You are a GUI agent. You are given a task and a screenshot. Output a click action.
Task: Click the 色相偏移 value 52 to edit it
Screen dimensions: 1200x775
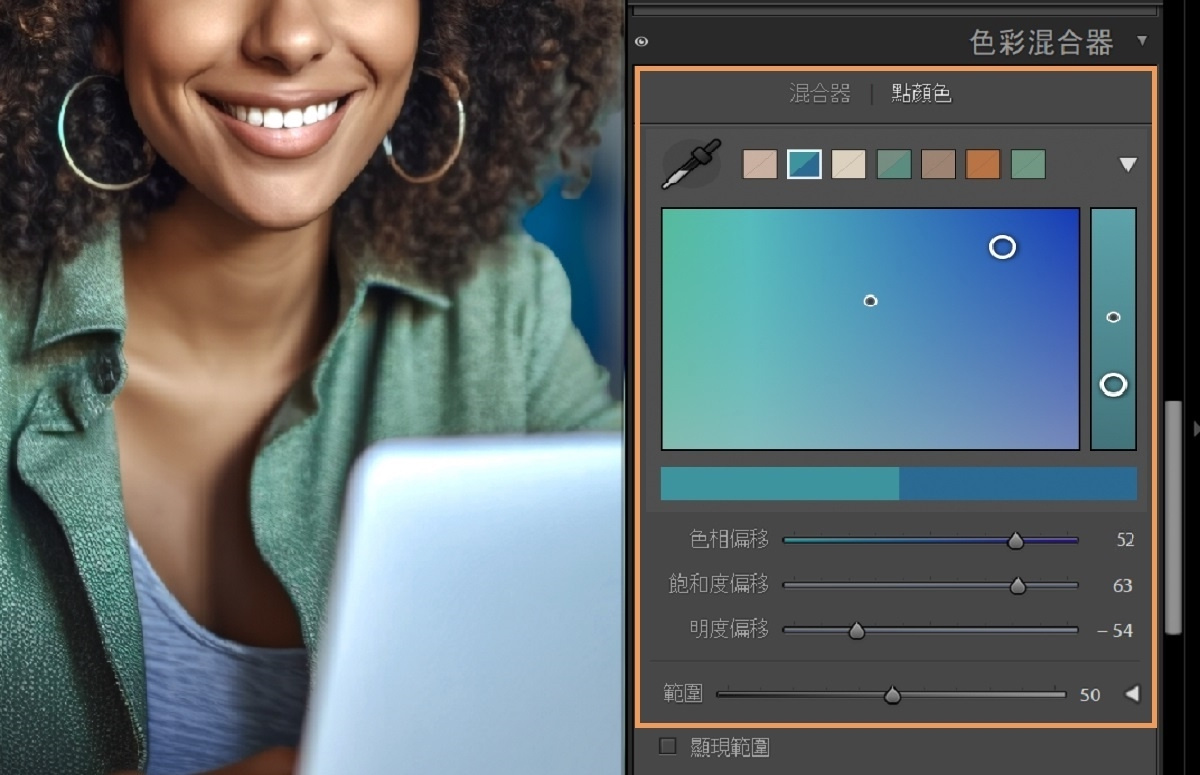point(1124,540)
